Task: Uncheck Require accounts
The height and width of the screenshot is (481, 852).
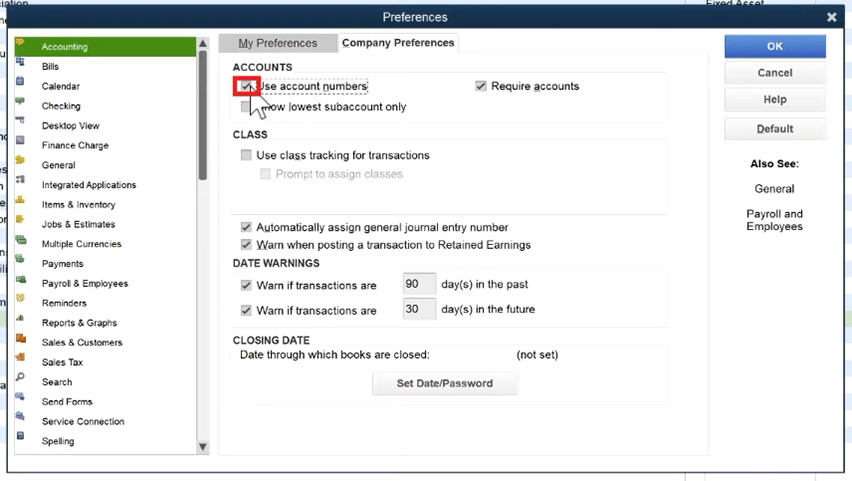Action: pyautogui.click(x=481, y=86)
